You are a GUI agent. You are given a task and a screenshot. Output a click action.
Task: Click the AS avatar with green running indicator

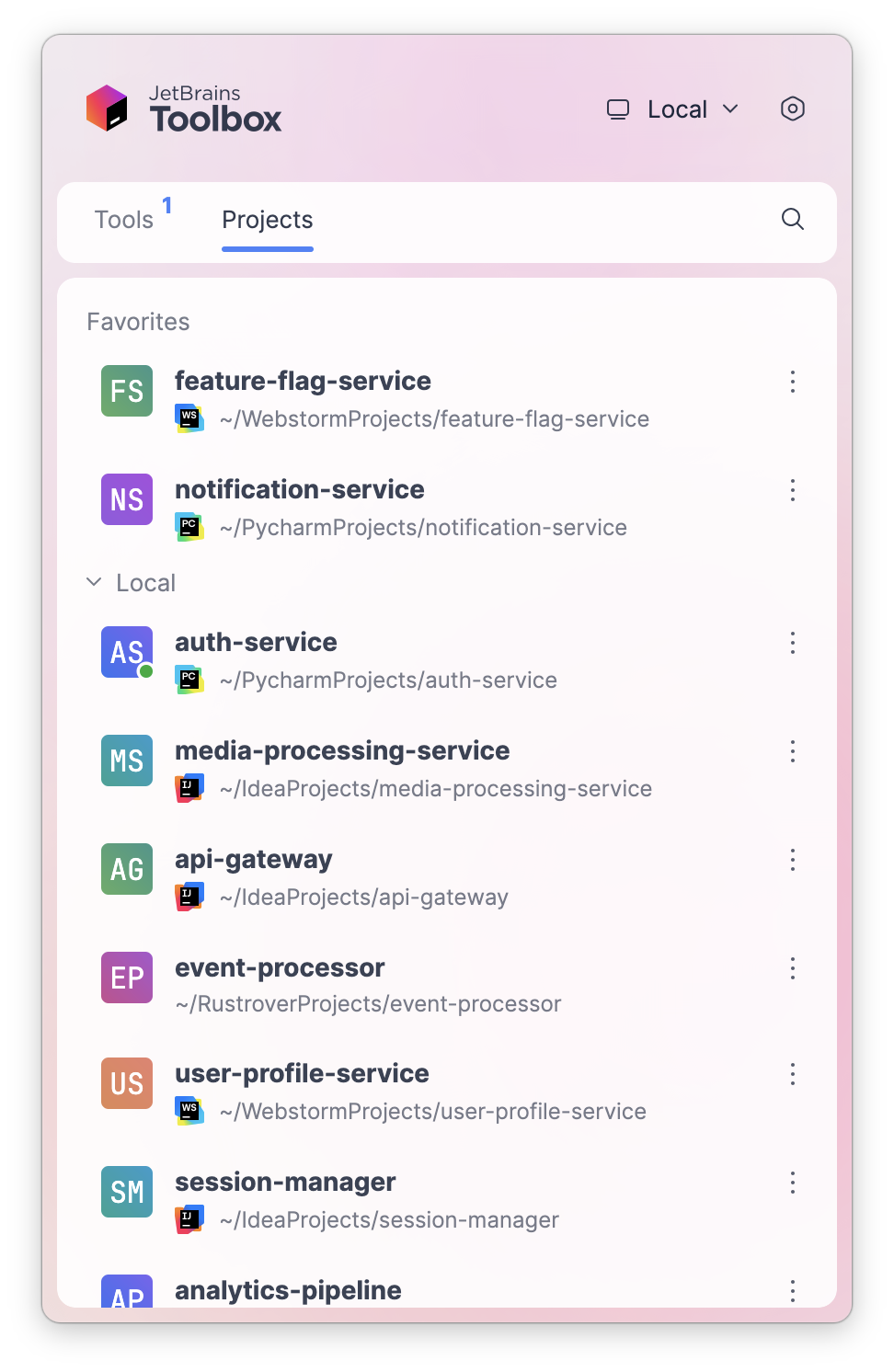coord(127,652)
